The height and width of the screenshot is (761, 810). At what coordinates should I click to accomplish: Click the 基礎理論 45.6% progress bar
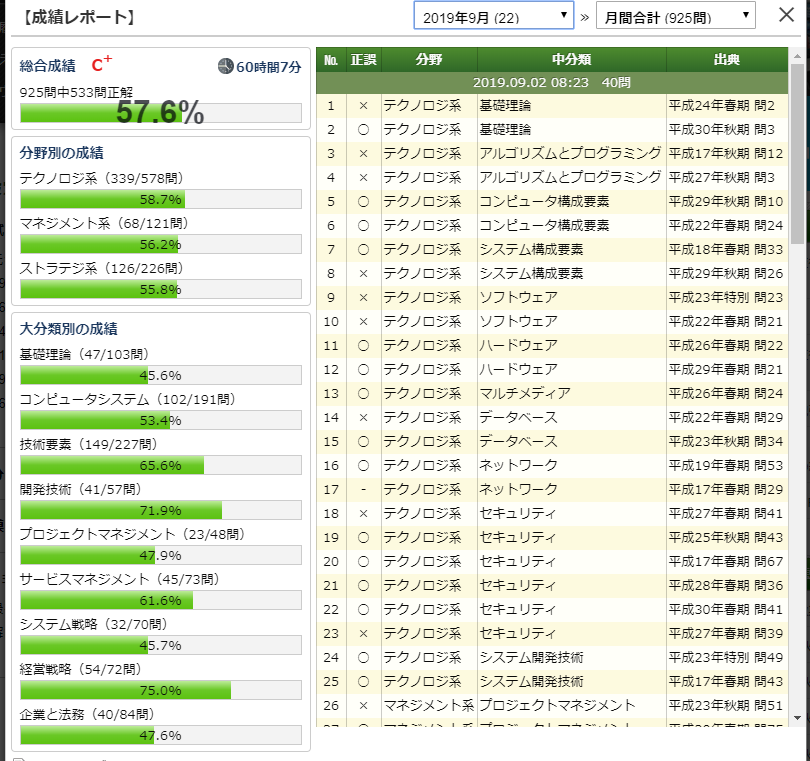161,375
